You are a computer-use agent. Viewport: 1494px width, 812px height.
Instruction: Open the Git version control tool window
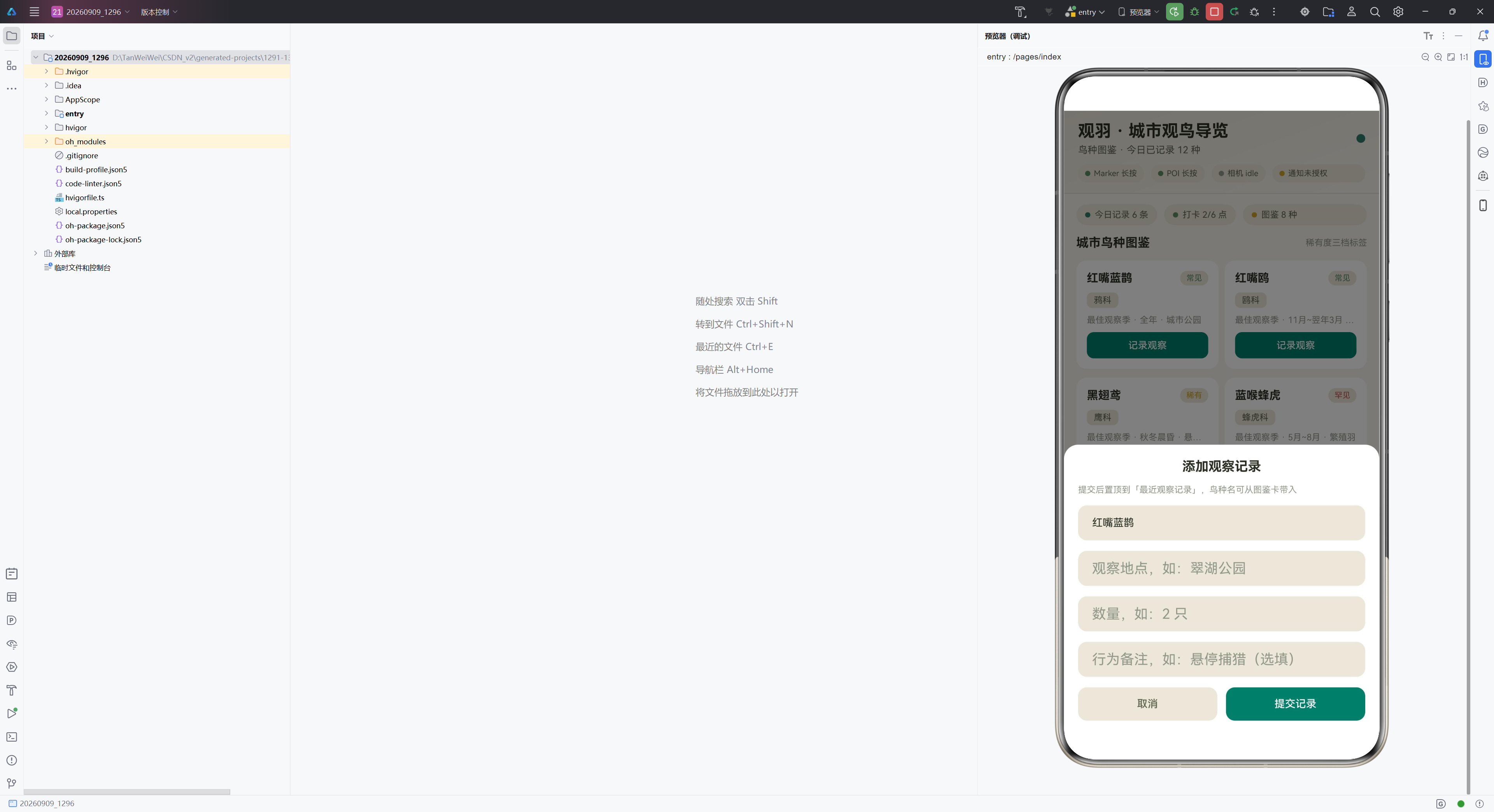[12, 783]
